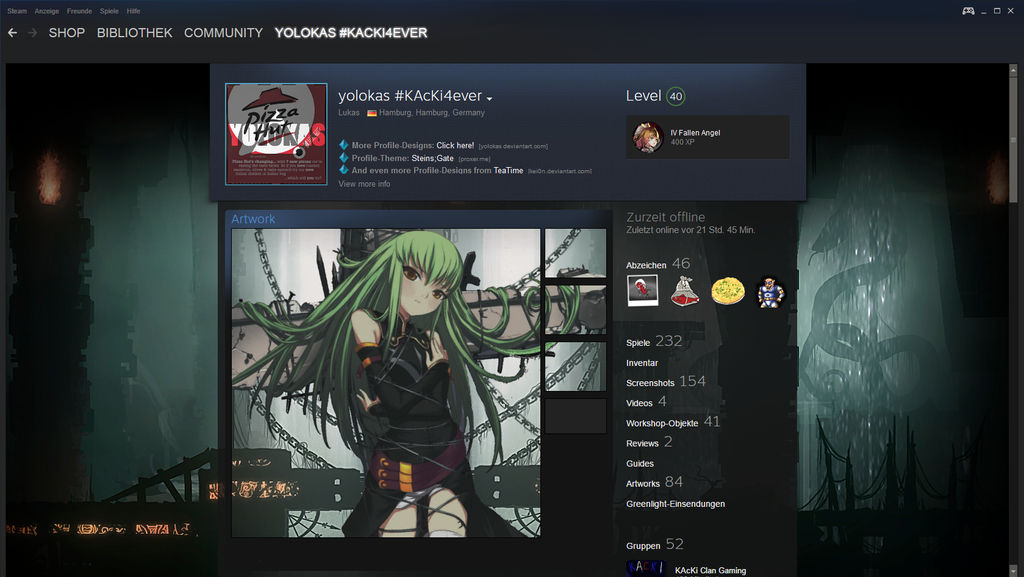This screenshot has width=1024, height=577.
Task: Open the second small artwork thumbnail
Action: pos(575,309)
